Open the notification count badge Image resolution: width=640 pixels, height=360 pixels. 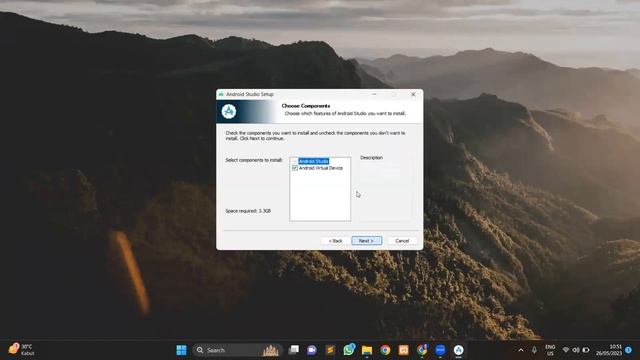tap(628, 350)
